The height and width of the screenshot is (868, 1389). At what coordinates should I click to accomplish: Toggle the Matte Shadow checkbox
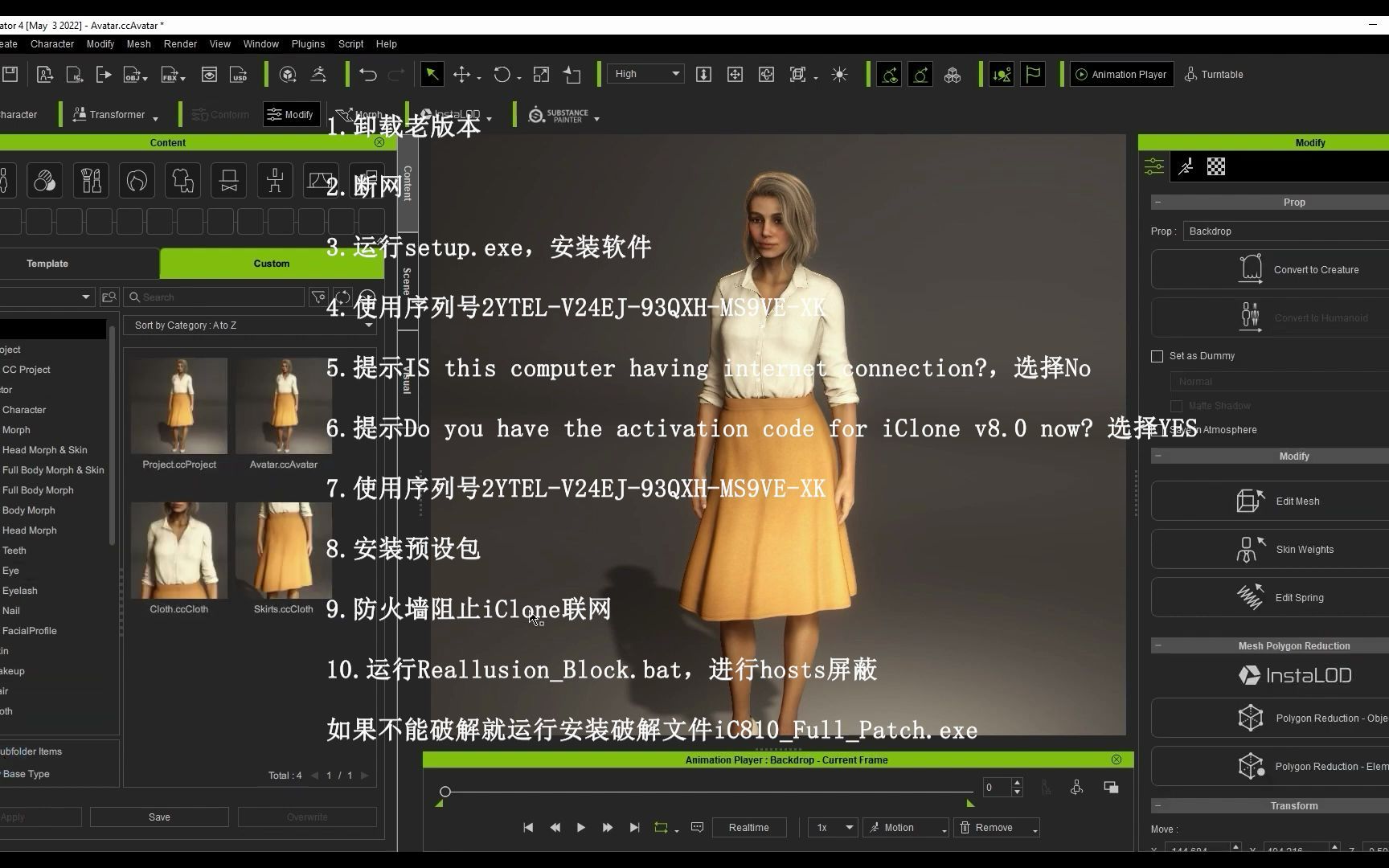click(1176, 406)
